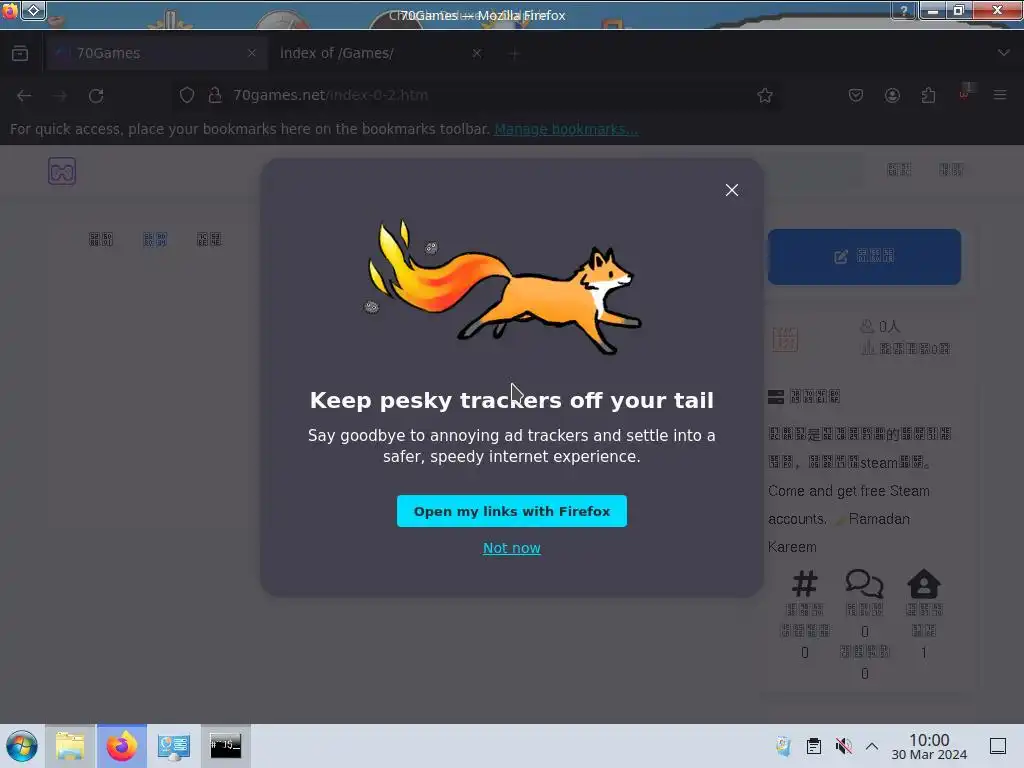This screenshot has width=1024, height=768.
Task: Open the clipboard tray icon
Action: click(814, 746)
